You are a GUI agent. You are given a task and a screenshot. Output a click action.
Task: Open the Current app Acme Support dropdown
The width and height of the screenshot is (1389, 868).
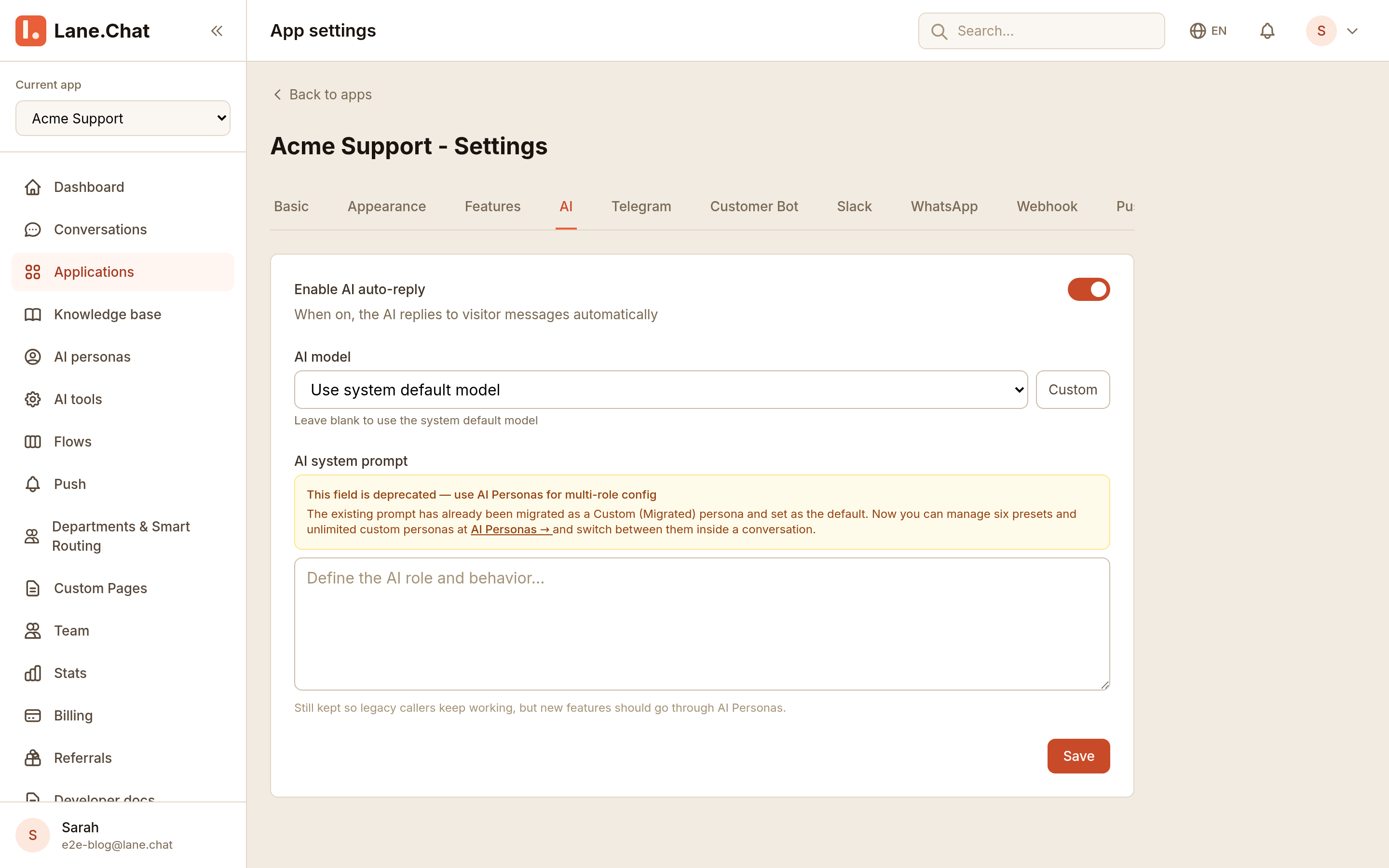tap(123, 118)
